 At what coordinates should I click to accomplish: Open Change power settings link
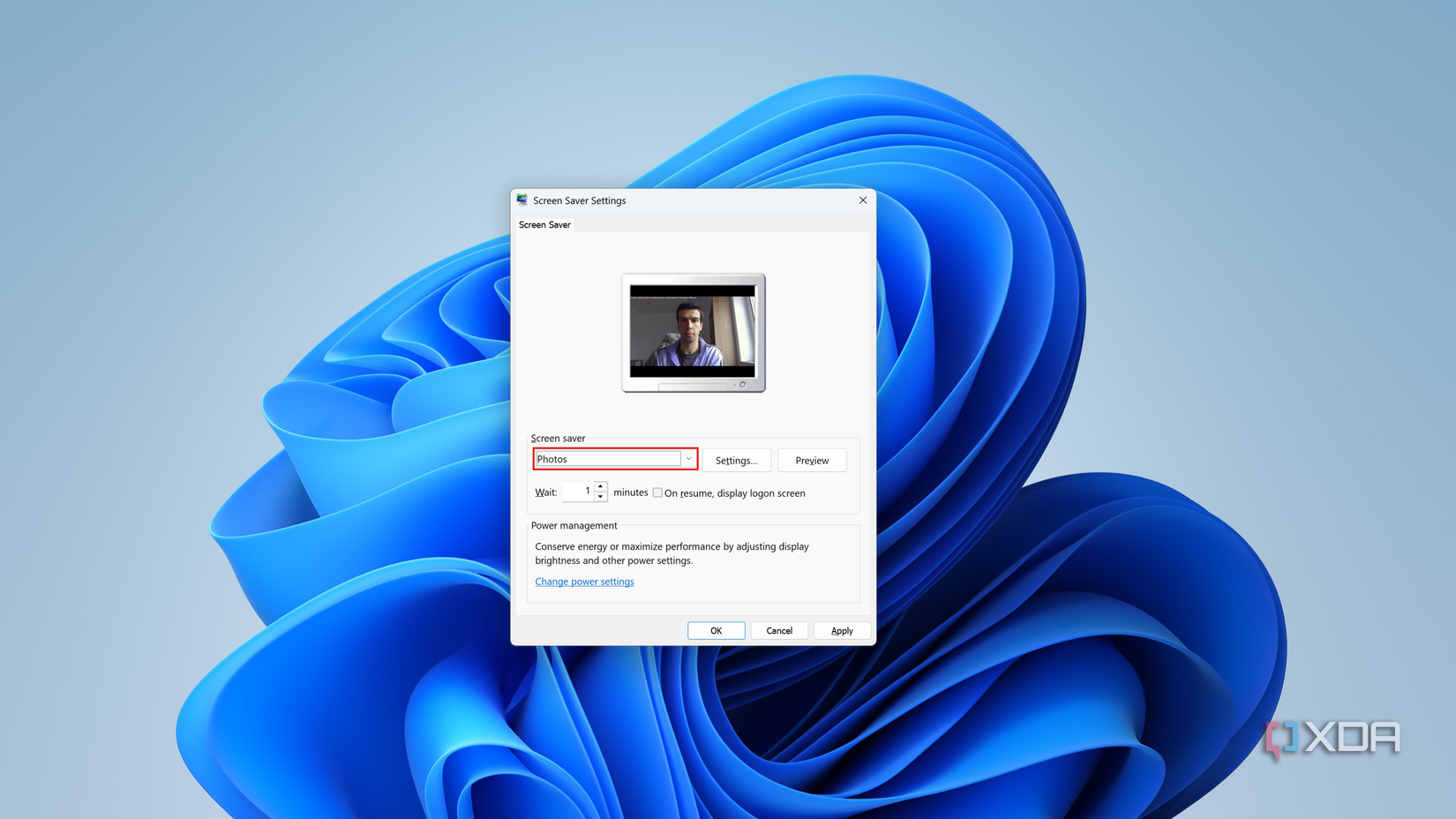(584, 581)
